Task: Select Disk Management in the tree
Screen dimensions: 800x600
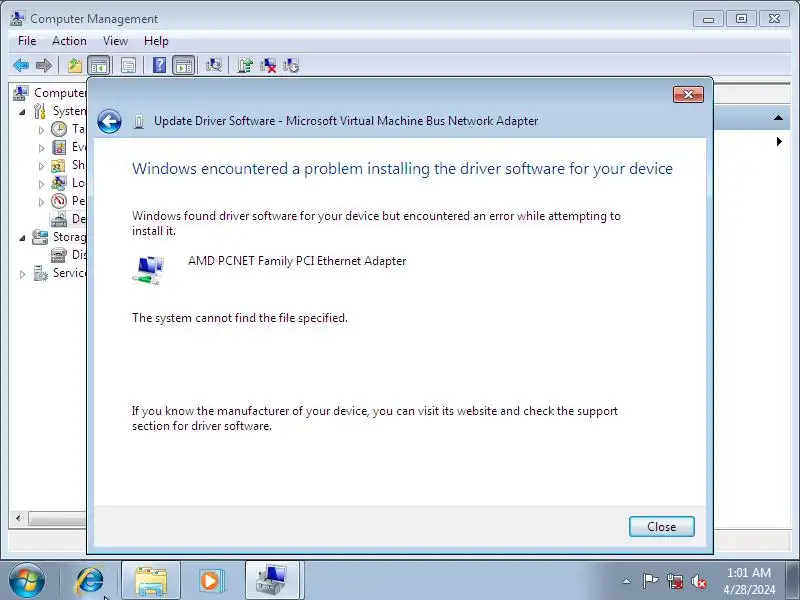Action: 68,255
